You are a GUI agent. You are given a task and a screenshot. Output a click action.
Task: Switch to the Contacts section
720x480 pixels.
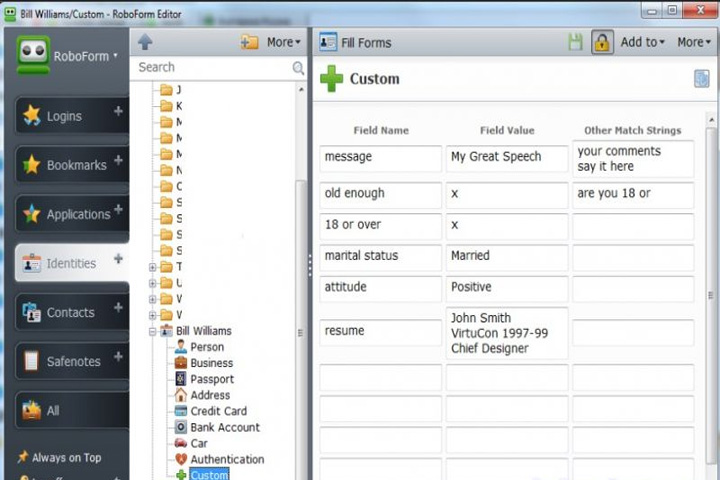(72, 312)
